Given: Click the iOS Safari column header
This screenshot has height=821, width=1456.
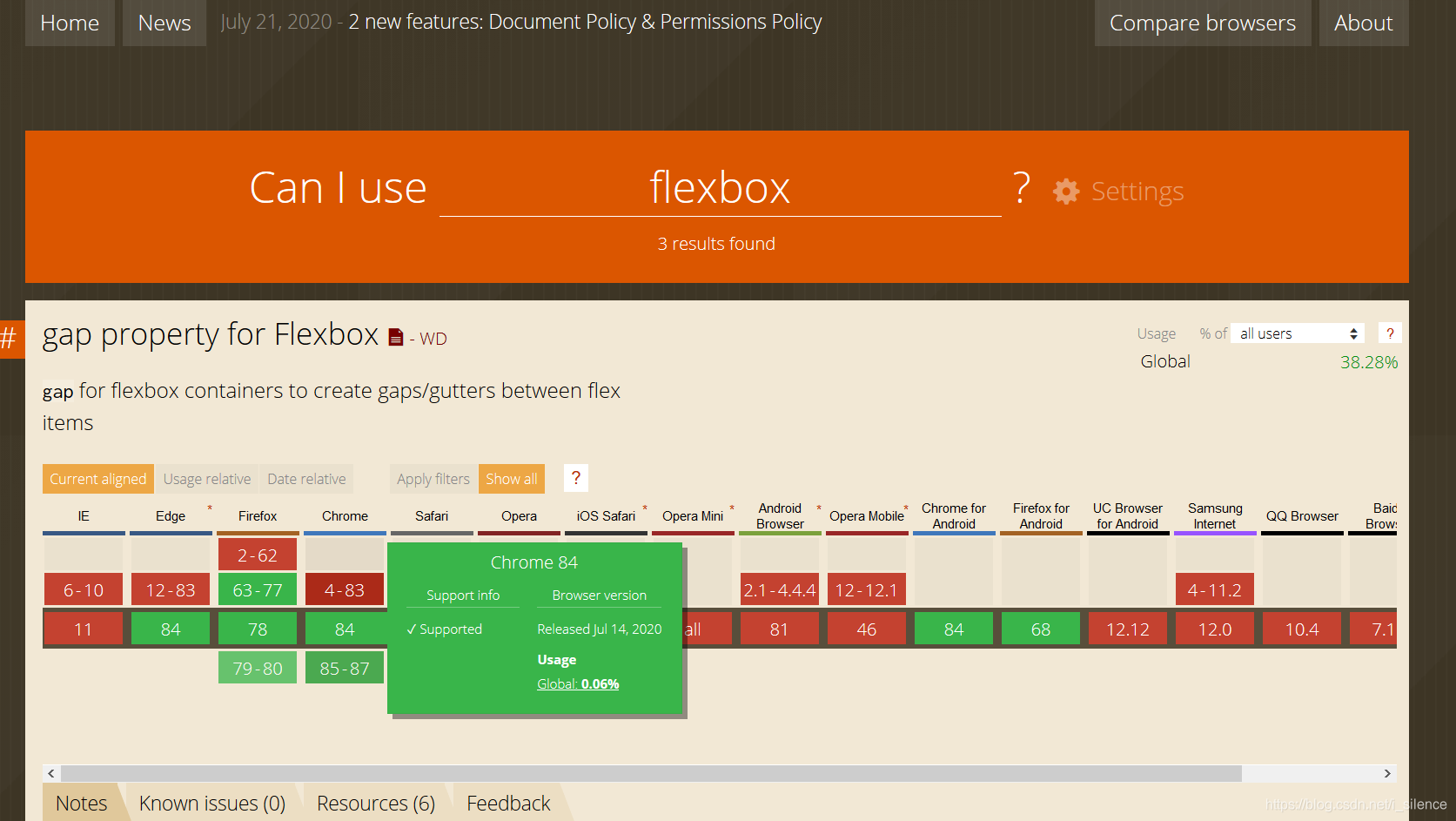Looking at the screenshot, I should point(606,515).
